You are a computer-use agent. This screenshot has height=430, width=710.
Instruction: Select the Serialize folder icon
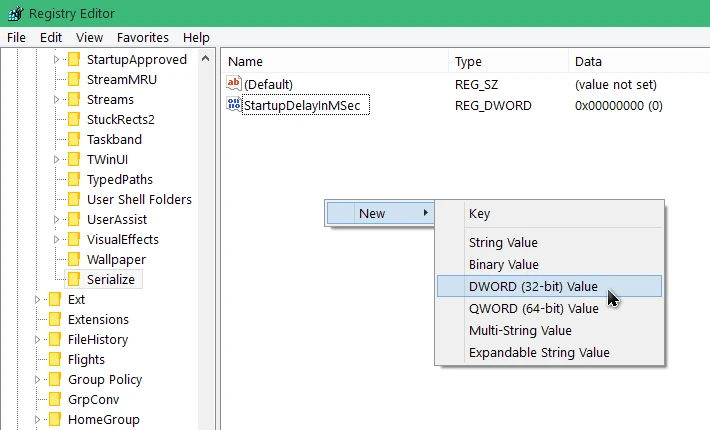pyautogui.click(x=74, y=279)
